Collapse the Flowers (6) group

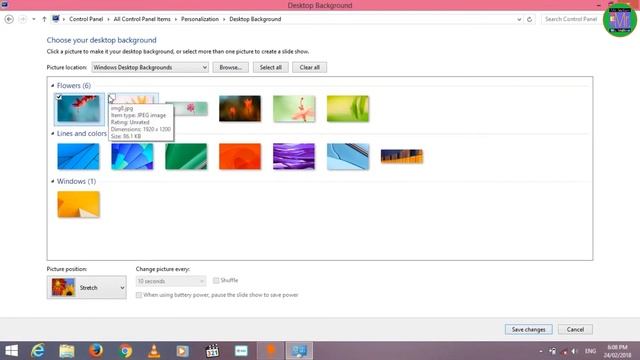click(x=53, y=86)
